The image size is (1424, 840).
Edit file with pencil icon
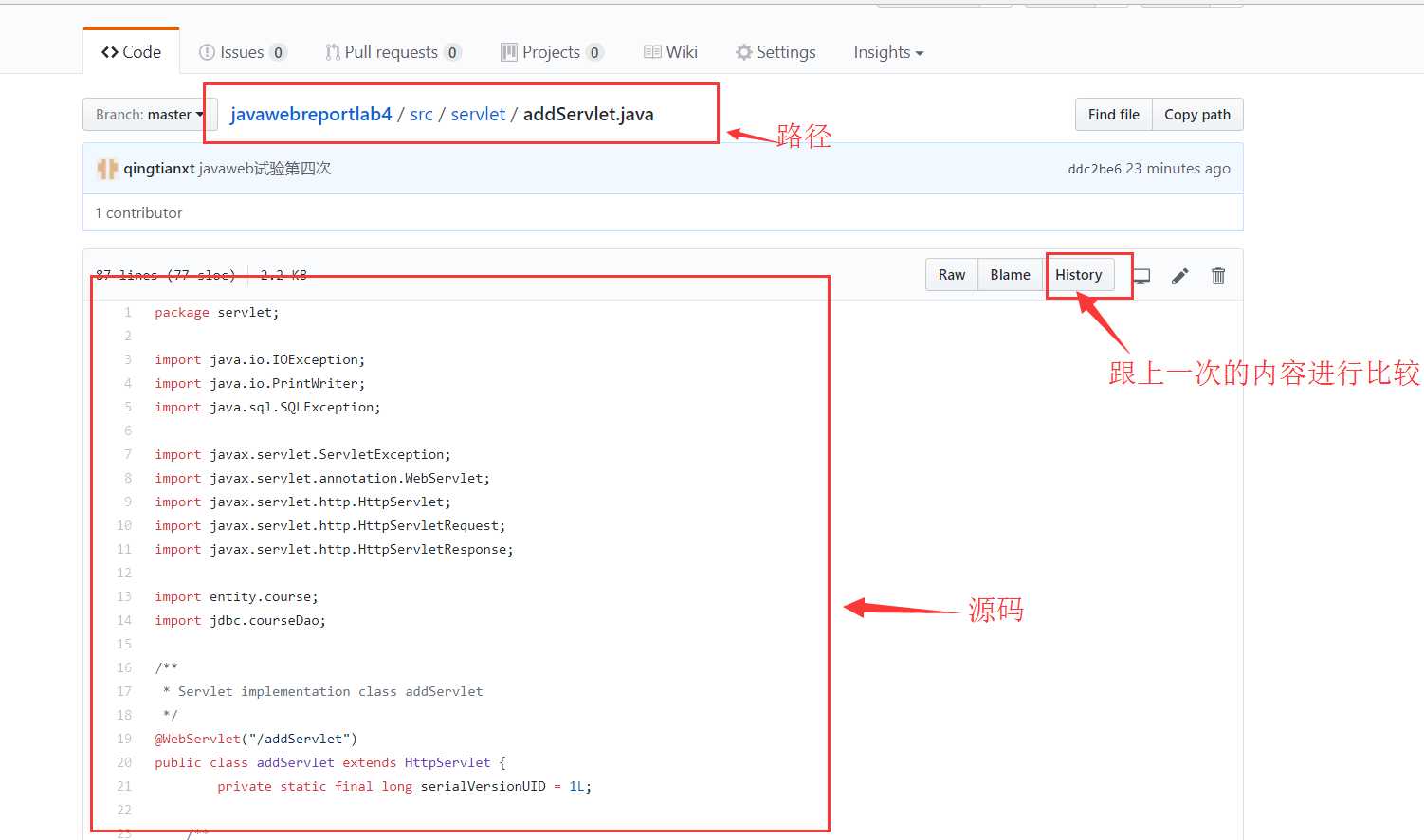[1180, 276]
